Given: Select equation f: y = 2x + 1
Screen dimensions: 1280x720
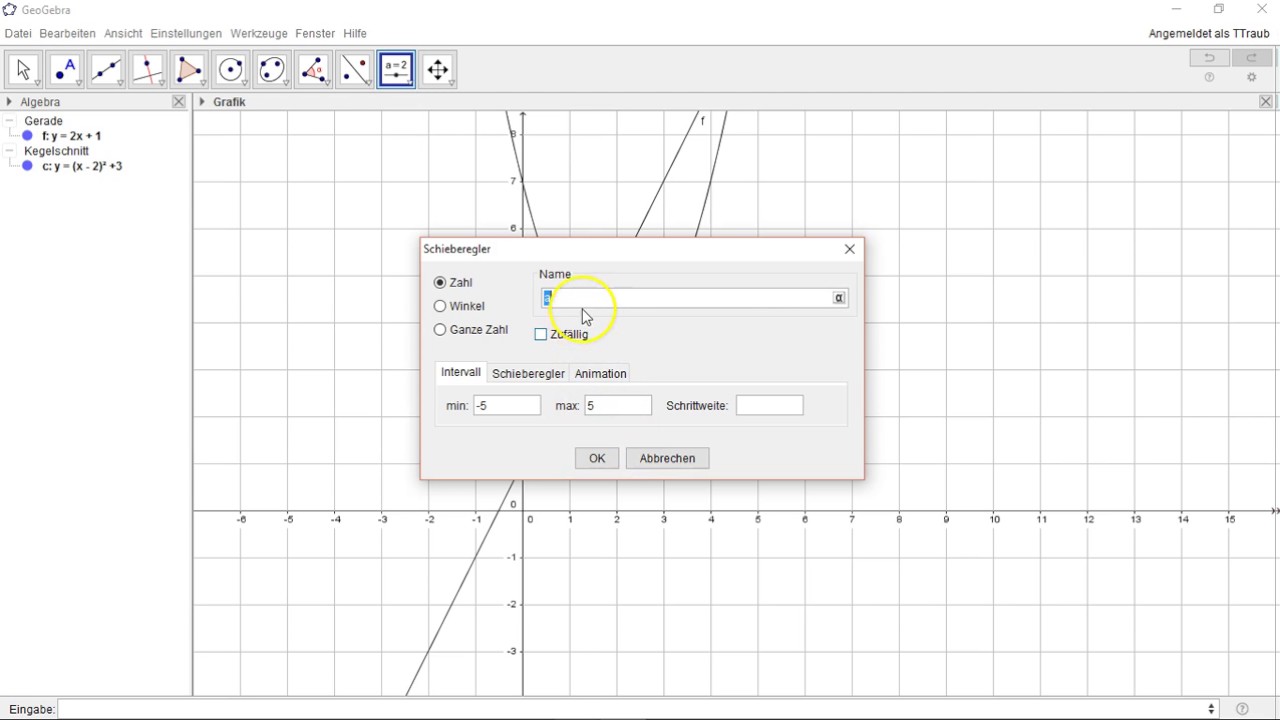Looking at the screenshot, I should coord(72,136).
